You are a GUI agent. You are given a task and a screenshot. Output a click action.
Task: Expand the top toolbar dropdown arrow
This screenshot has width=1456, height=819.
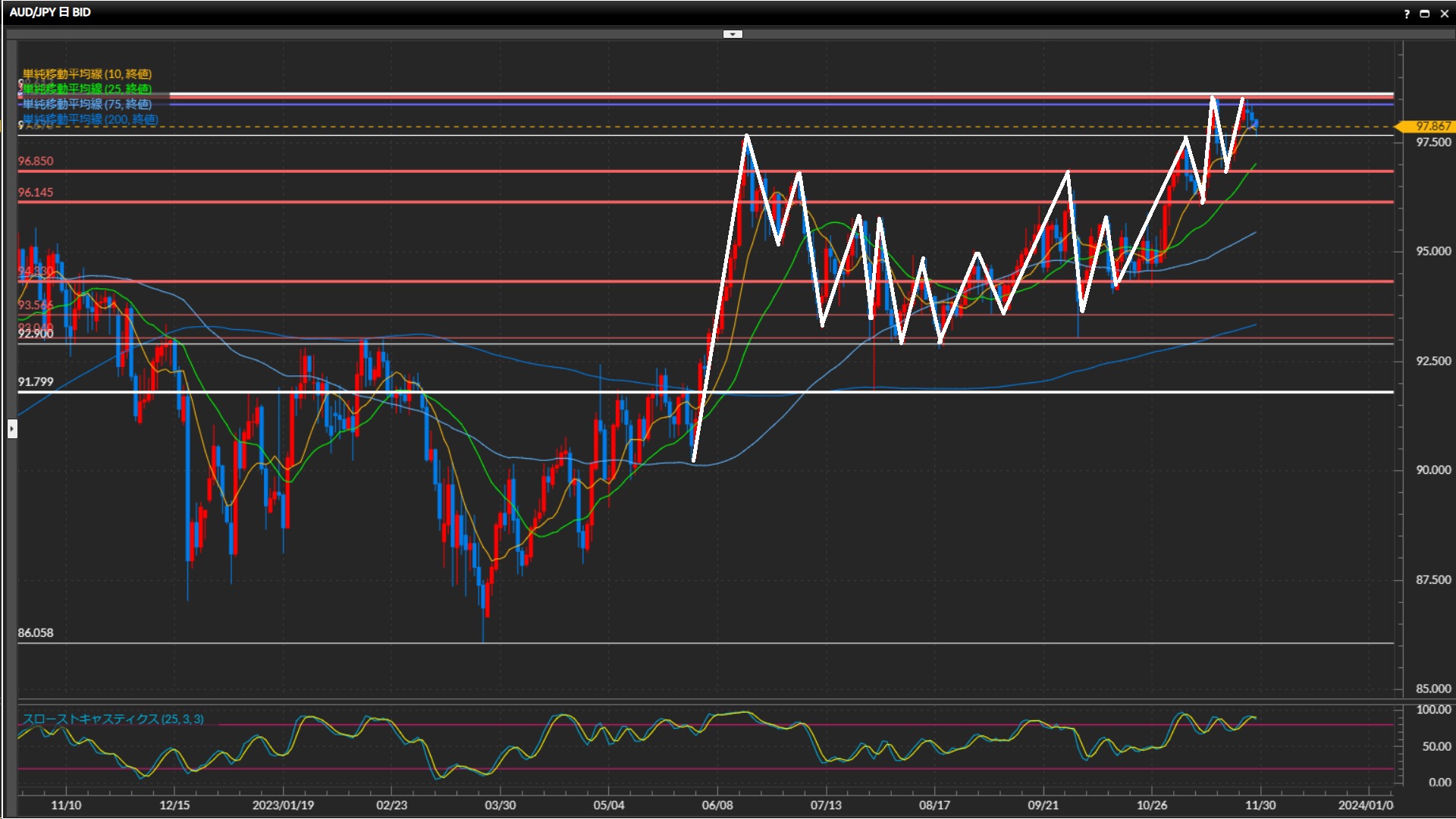click(x=732, y=34)
